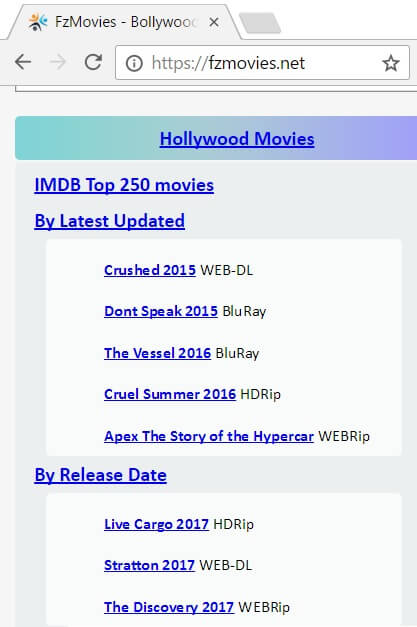Screen dimensions: 417x627
Task: Click the fzmovies.net address bar
Action: pyautogui.click(x=262, y=63)
